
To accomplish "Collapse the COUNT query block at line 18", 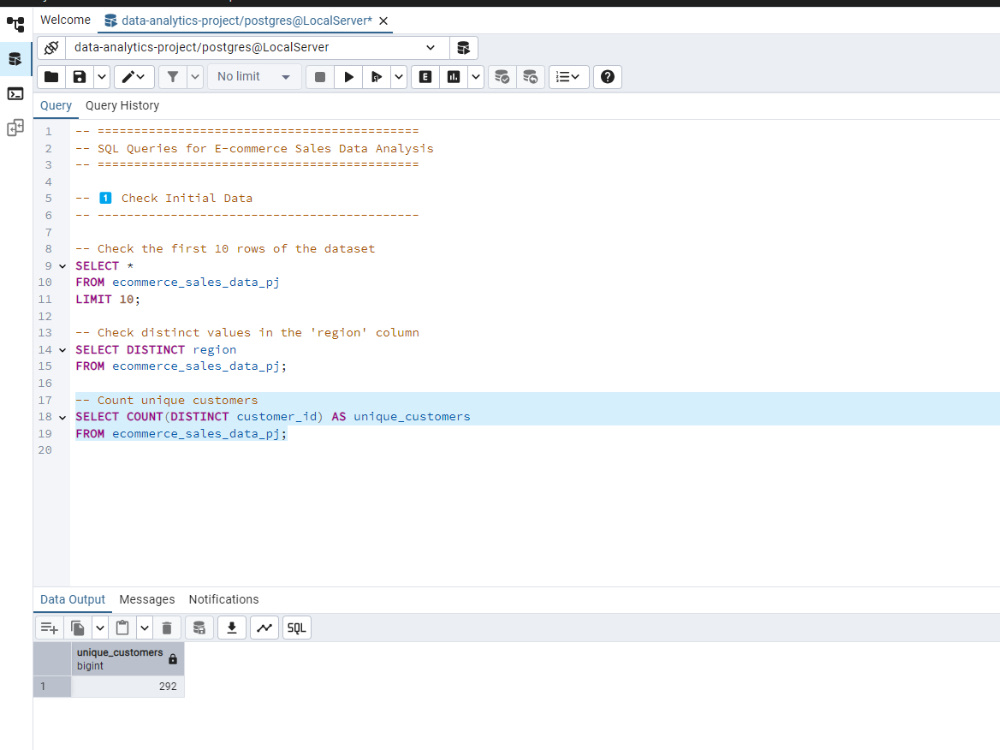I will coord(62,418).
